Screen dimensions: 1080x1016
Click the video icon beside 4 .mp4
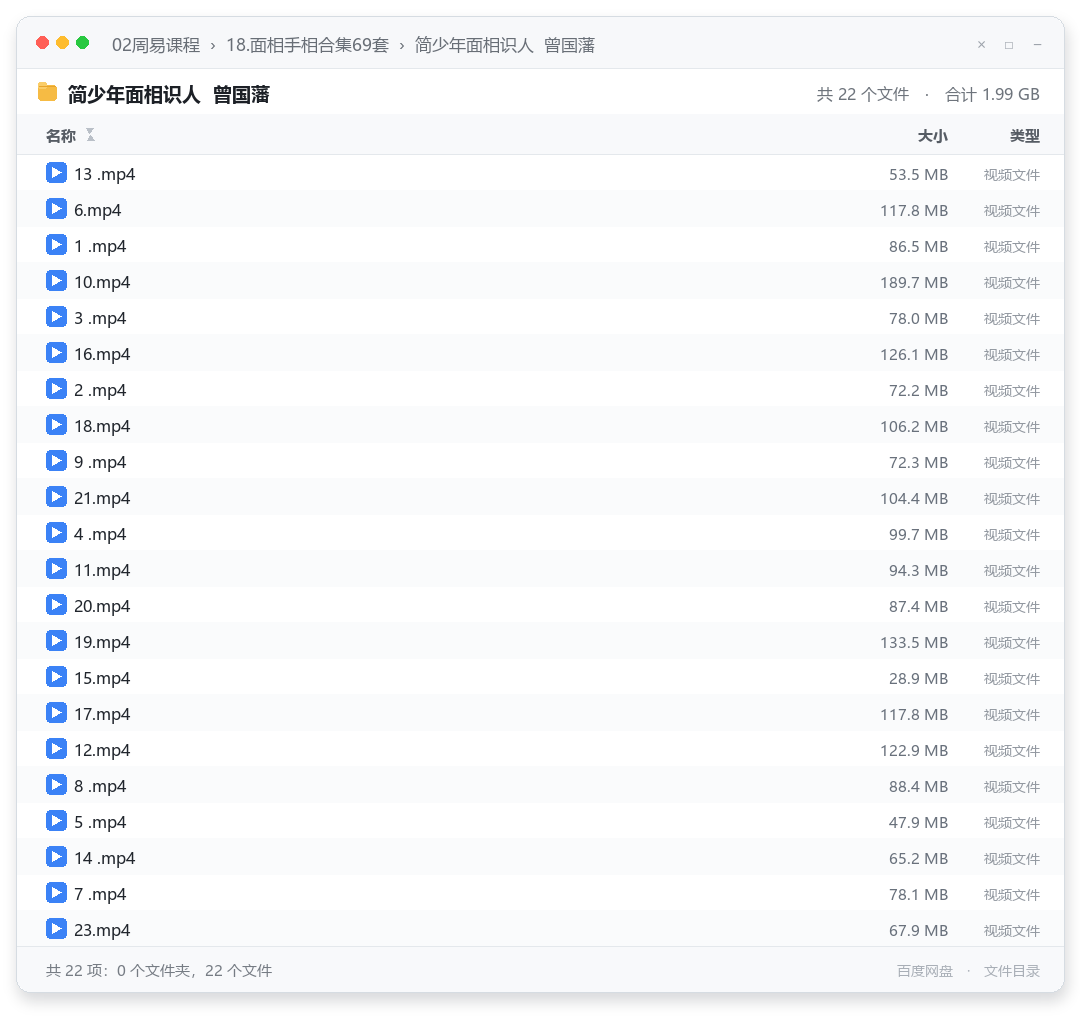click(56, 532)
